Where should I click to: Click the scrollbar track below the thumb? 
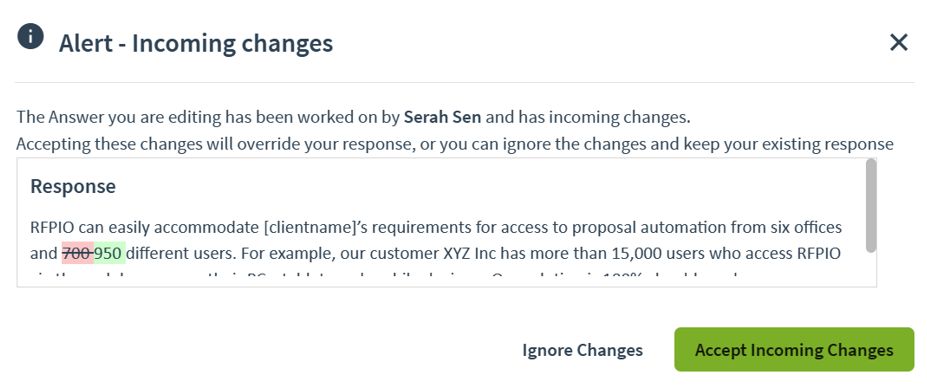870,269
